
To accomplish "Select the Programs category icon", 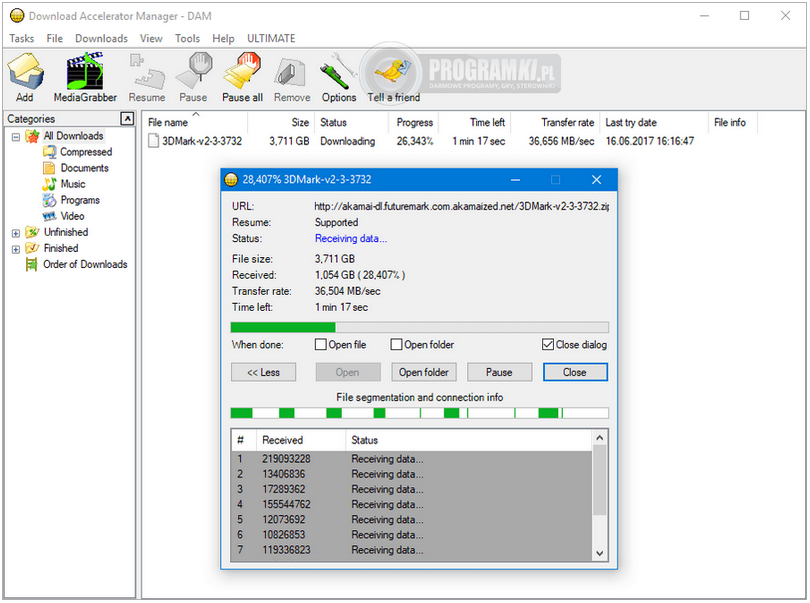I will (x=50, y=200).
